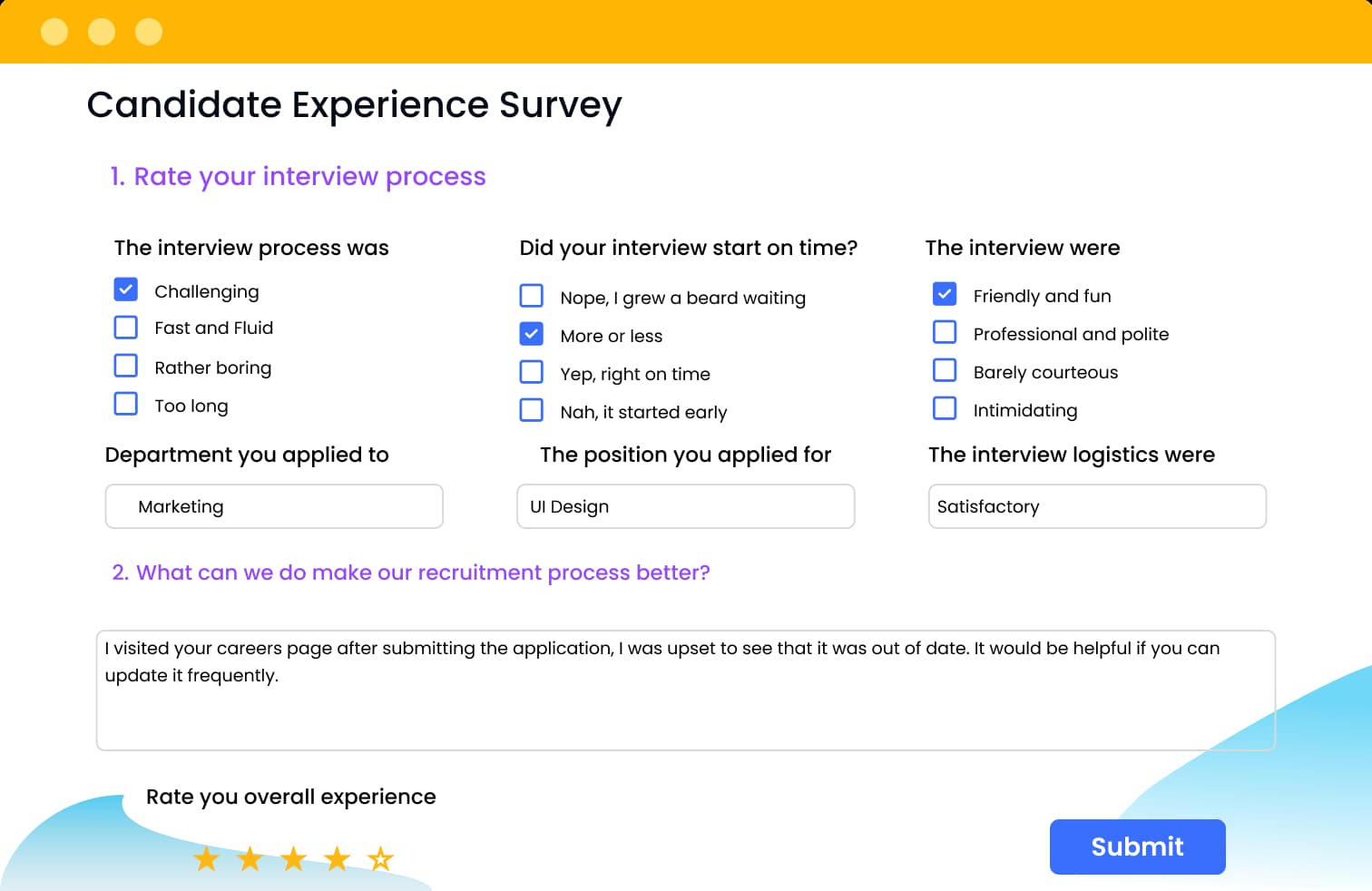Open the Department field showing Marketing
The height and width of the screenshot is (891, 1372).
[274, 506]
